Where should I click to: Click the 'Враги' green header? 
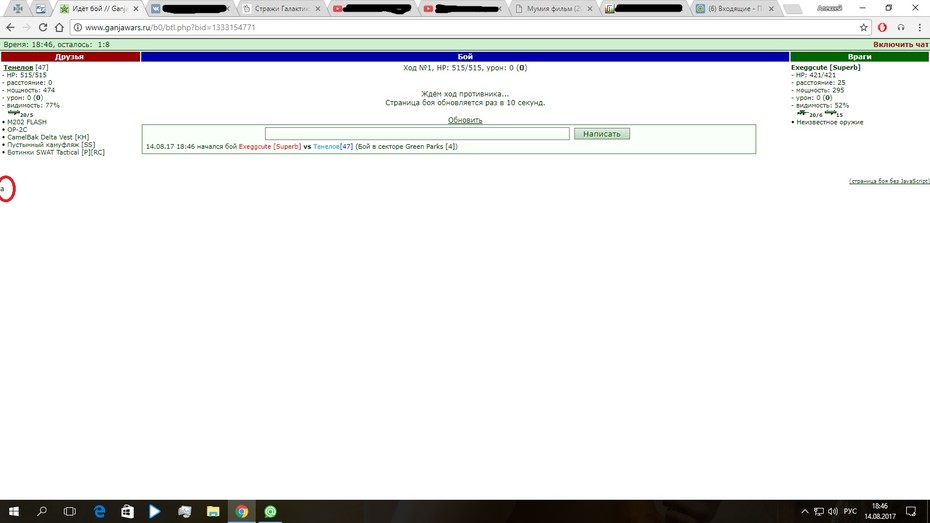(859, 57)
